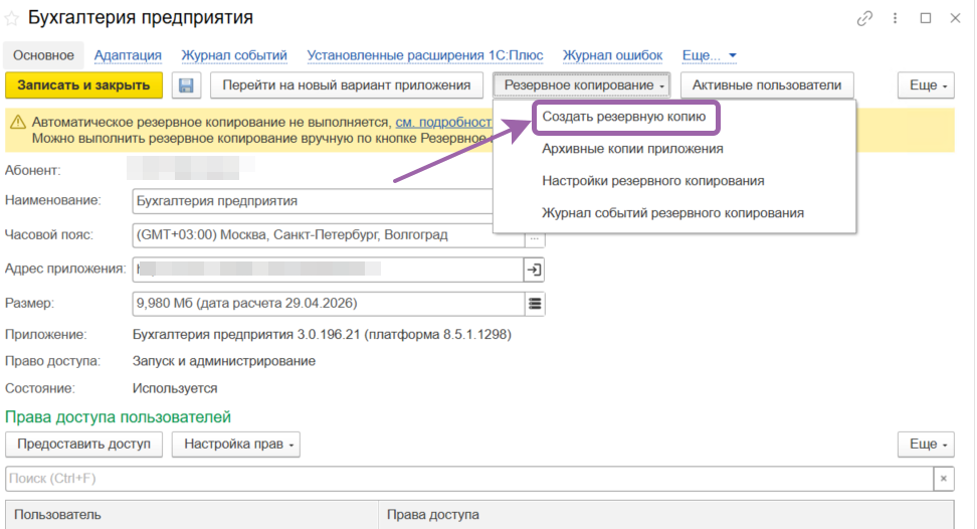Add window to favorites with star icon
Image resolution: width=977 pixels, height=529 pixels.
(11, 18)
